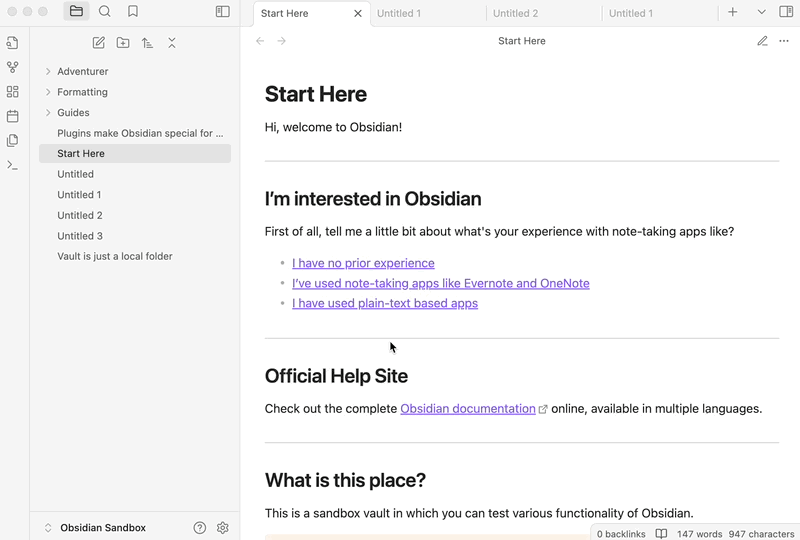Close the Start Here tab
This screenshot has height=540, width=800.
[x=358, y=13]
